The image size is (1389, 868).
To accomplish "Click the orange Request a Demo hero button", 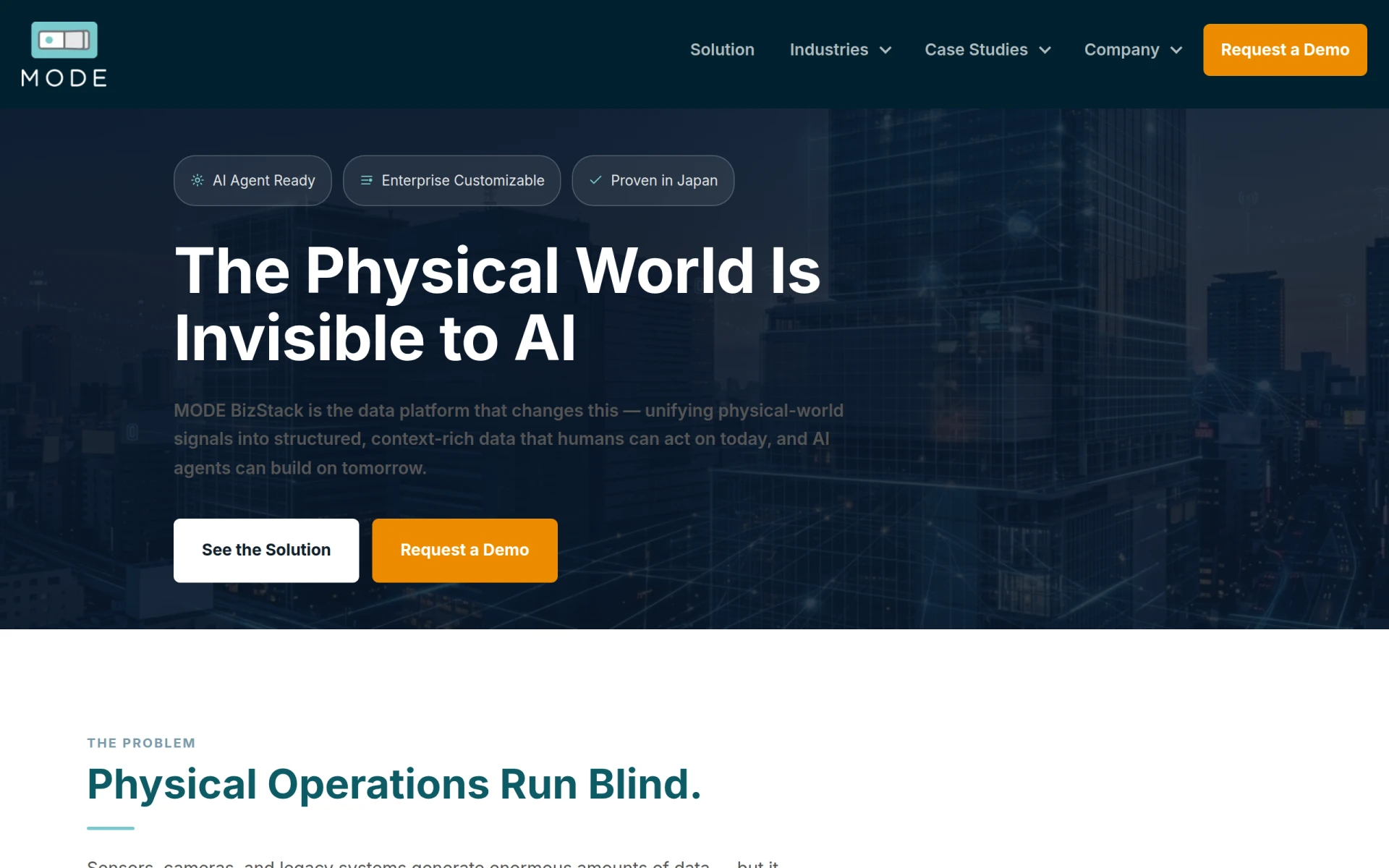I will click(464, 550).
